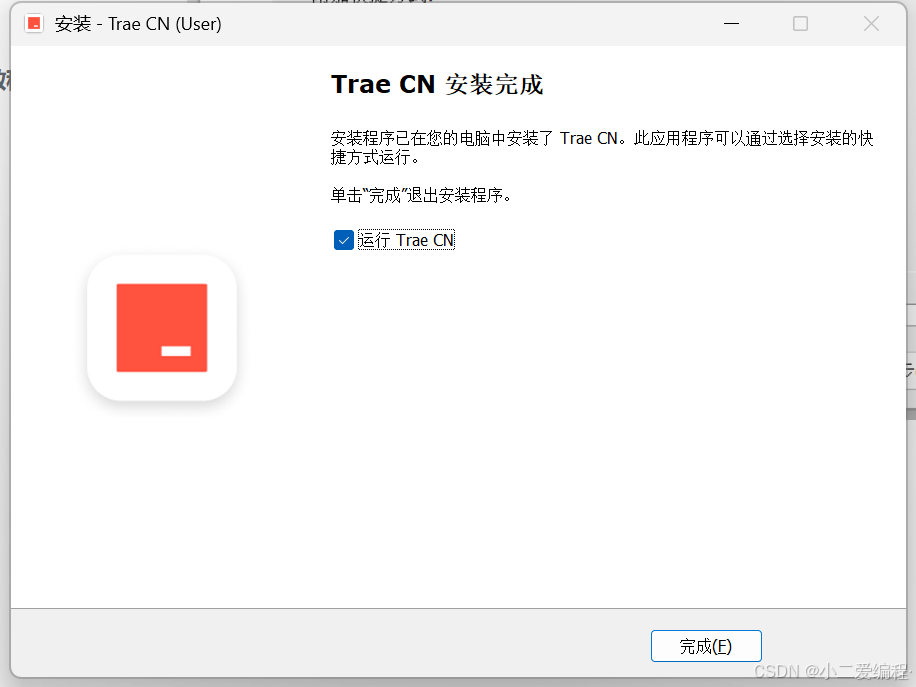
Task: Click empty title bar area beside minimize
Action: [467, 24]
